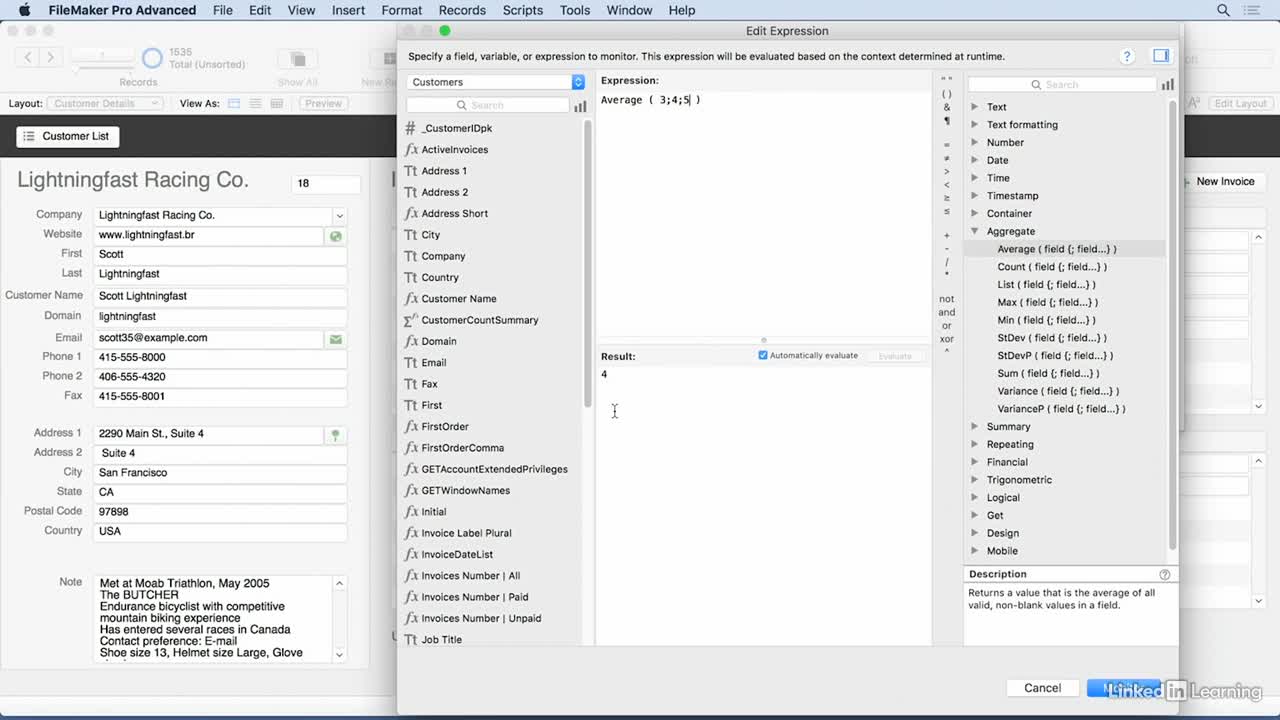The width and height of the screenshot is (1280, 720).
Task: Expand the Date function category
Action: (975, 160)
